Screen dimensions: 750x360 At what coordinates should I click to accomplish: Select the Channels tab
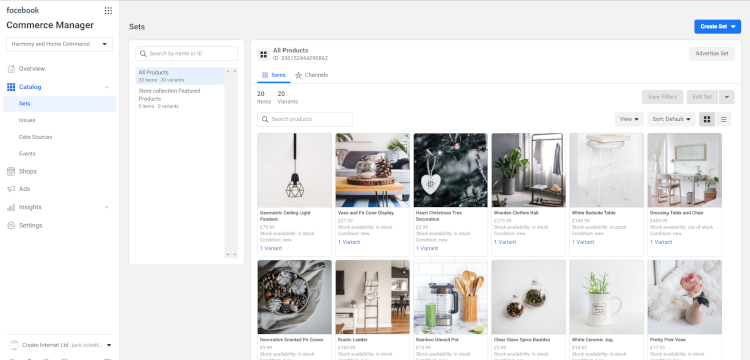point(311,75)
